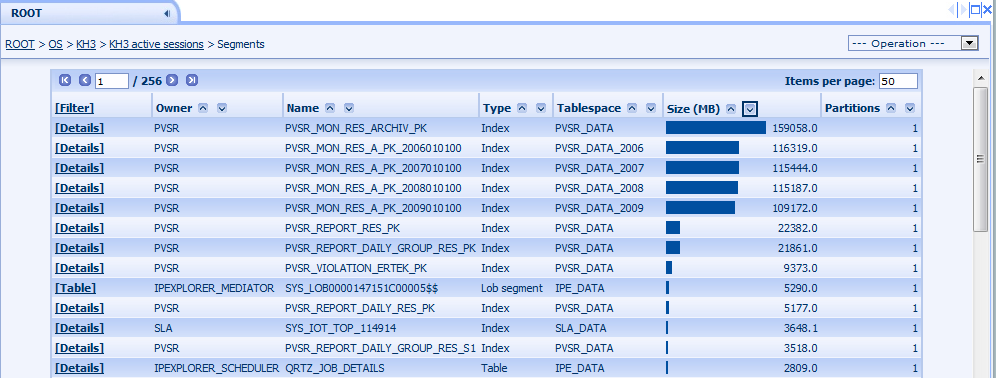Open KH3 active sessions breadcrumb link
996x378 pixels.
[156, 44]
